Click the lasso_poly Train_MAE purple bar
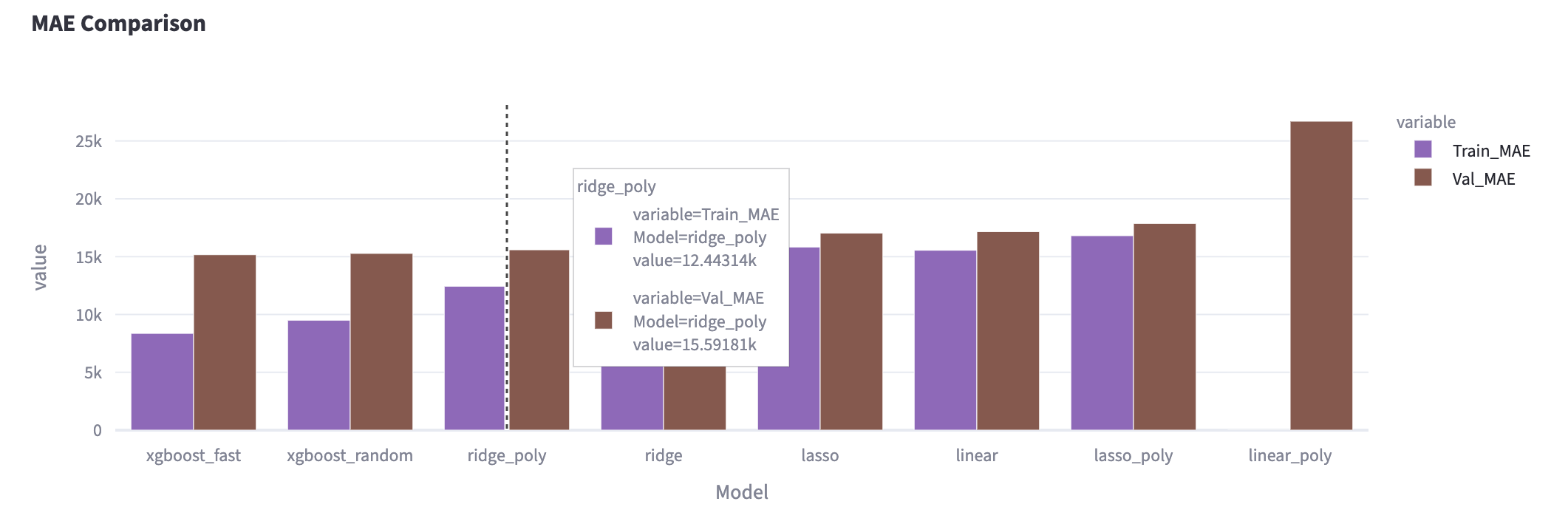The height and width of the screenshot is (507, 1568). pyautogui.click(x=1102, y=333)
